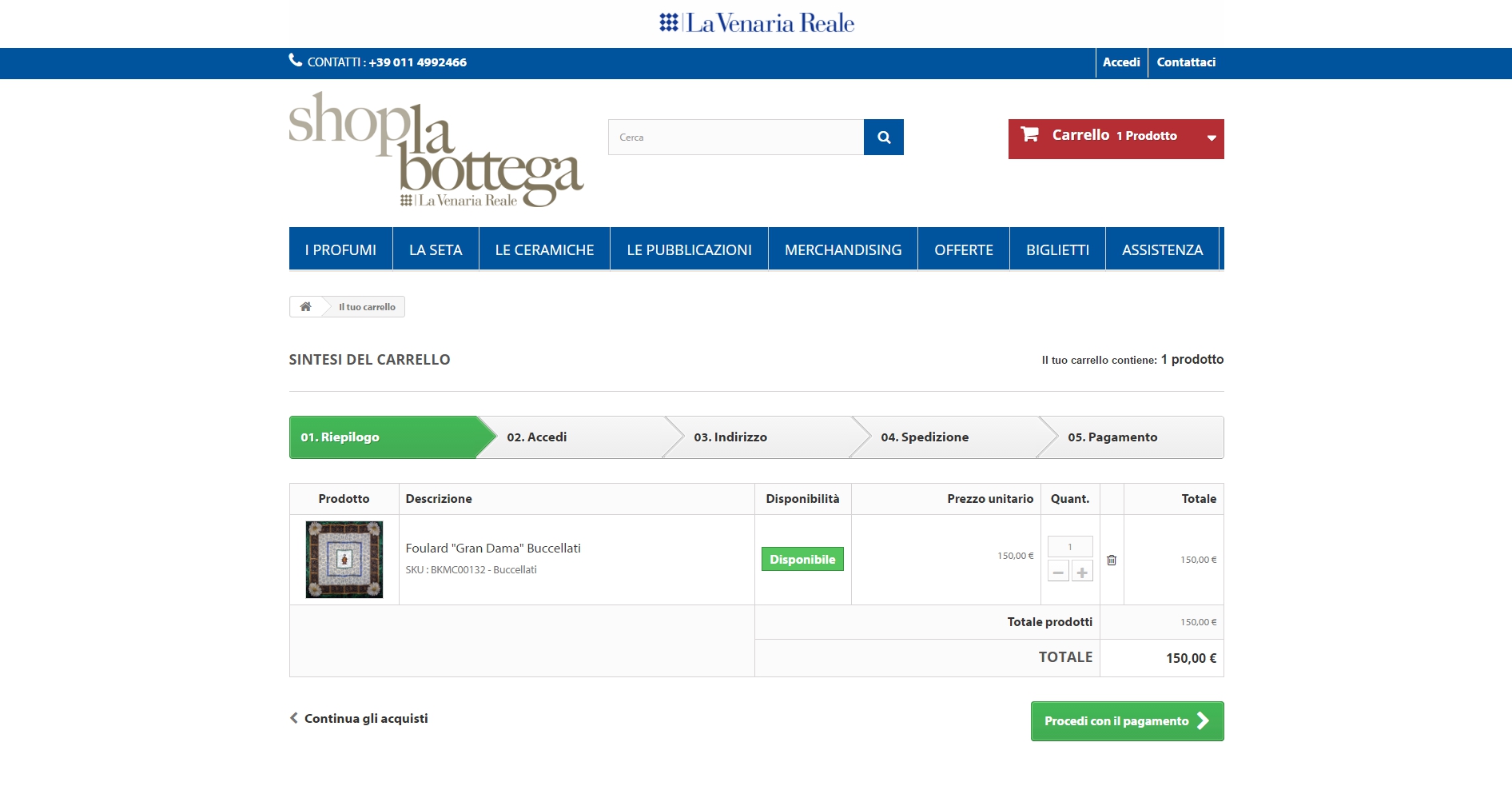Screen dimensions: 1512x794
Task: Open the cart via the red cart icon
Action: tap(1033, 135)
